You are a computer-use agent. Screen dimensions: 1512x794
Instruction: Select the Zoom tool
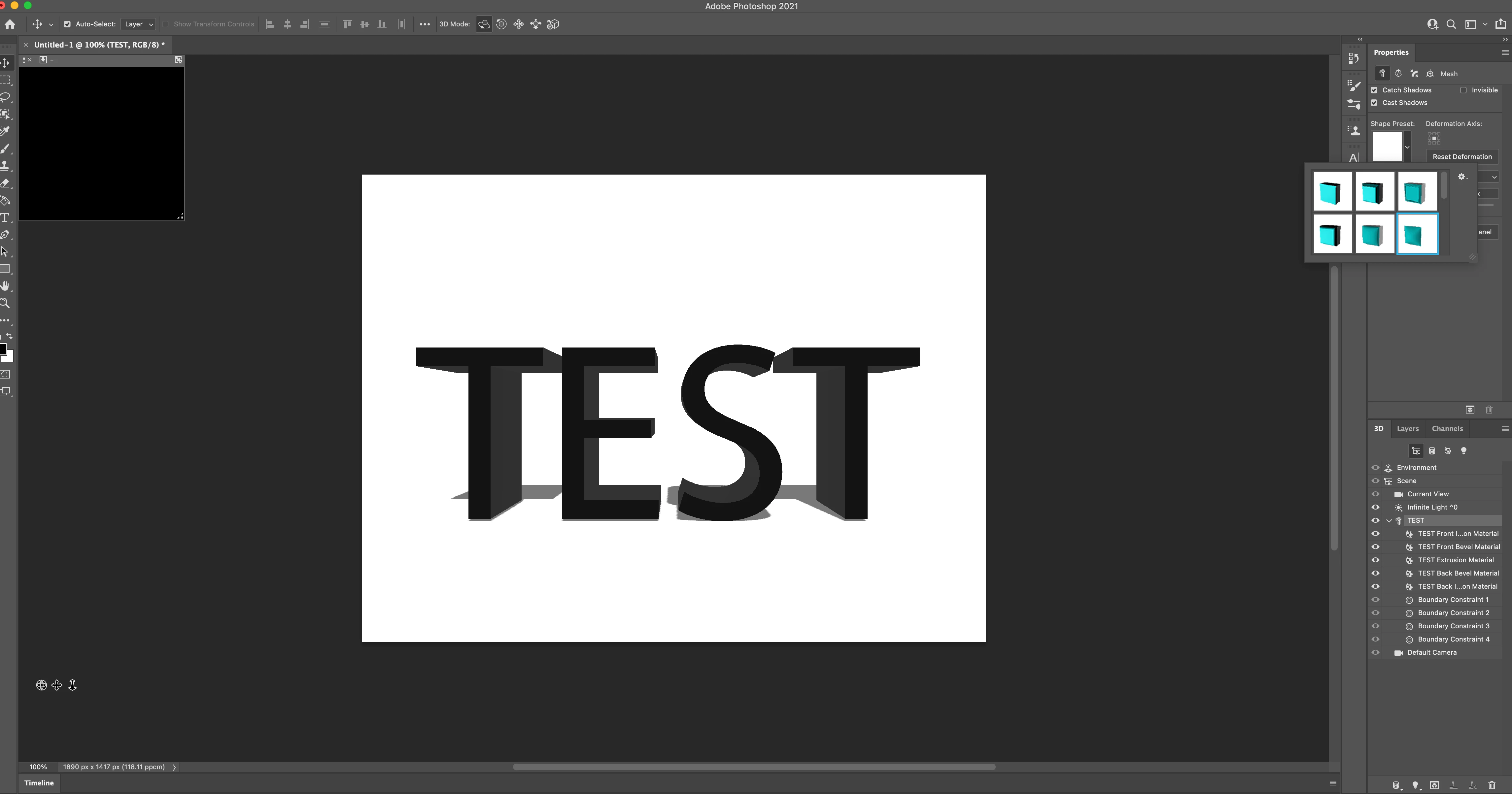5,303
